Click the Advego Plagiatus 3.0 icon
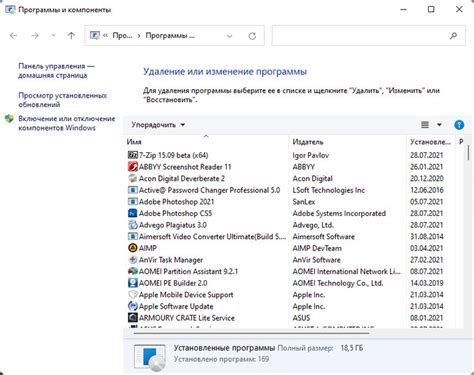 (133, 225)
